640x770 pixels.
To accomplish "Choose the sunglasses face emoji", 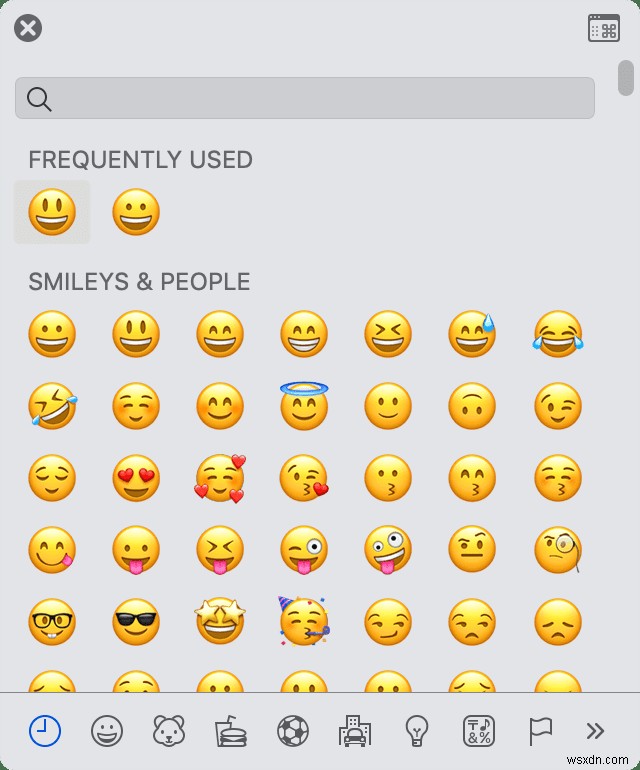I will pyautogui.click(x=136, y=622).
